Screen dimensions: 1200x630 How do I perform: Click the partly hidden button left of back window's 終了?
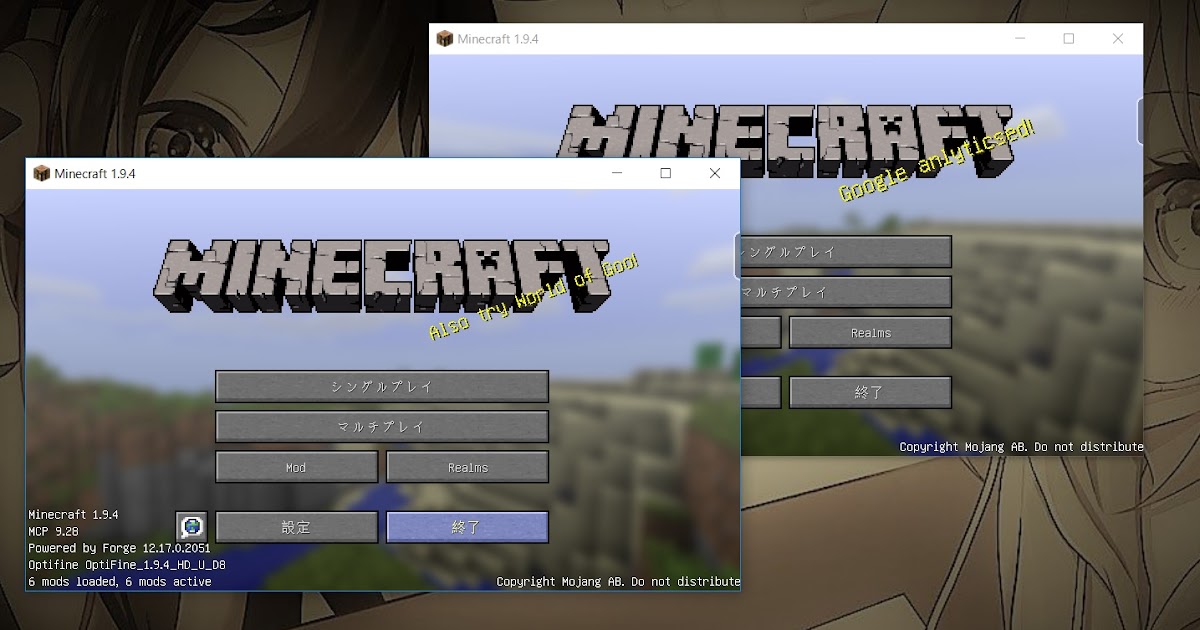761,393
